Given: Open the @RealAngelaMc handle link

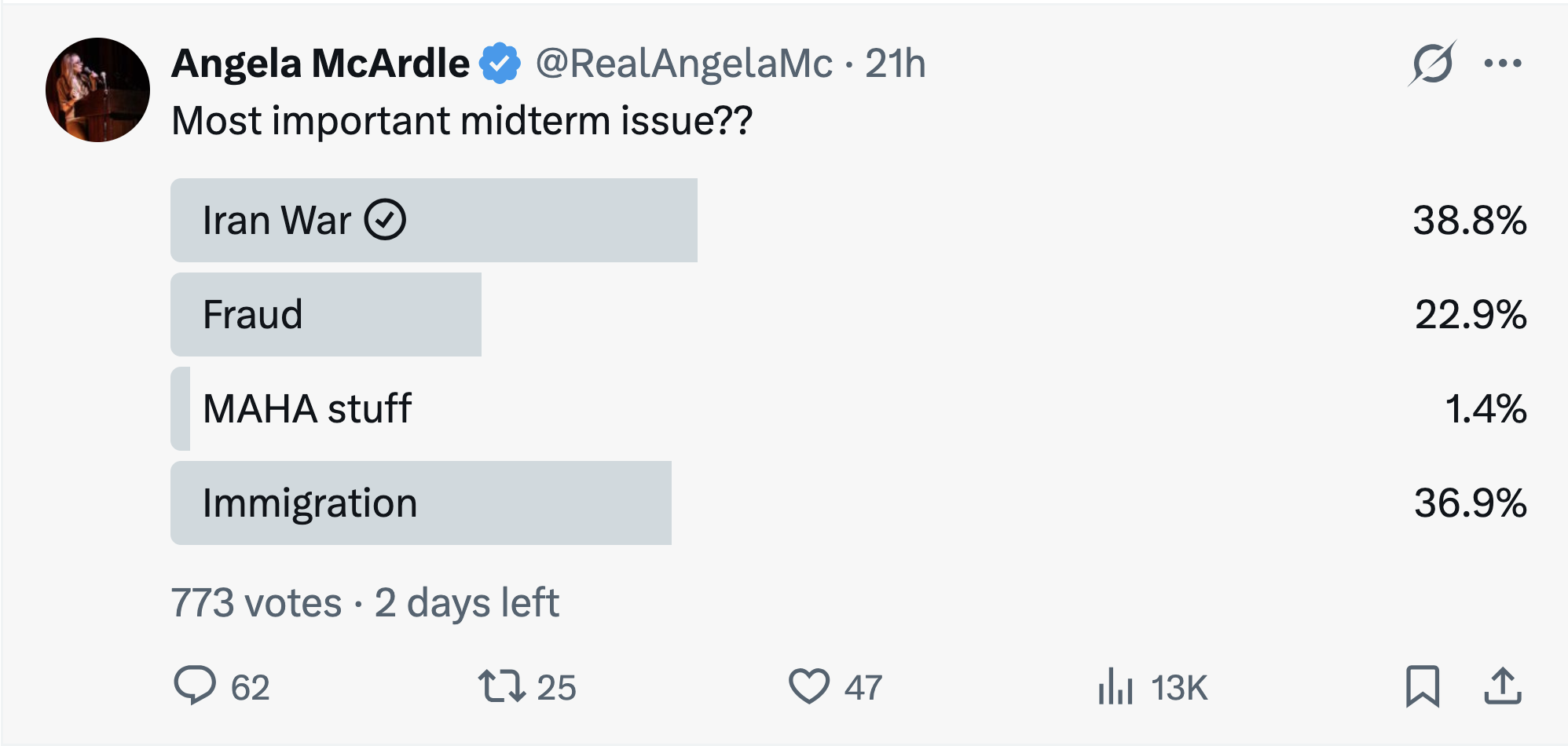Looking at the screenshot, I should click(x=683, y=64).
